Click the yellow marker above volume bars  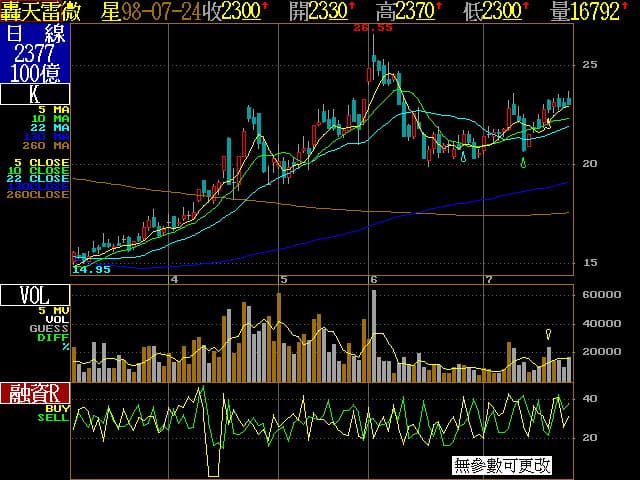tap(548, 334)
